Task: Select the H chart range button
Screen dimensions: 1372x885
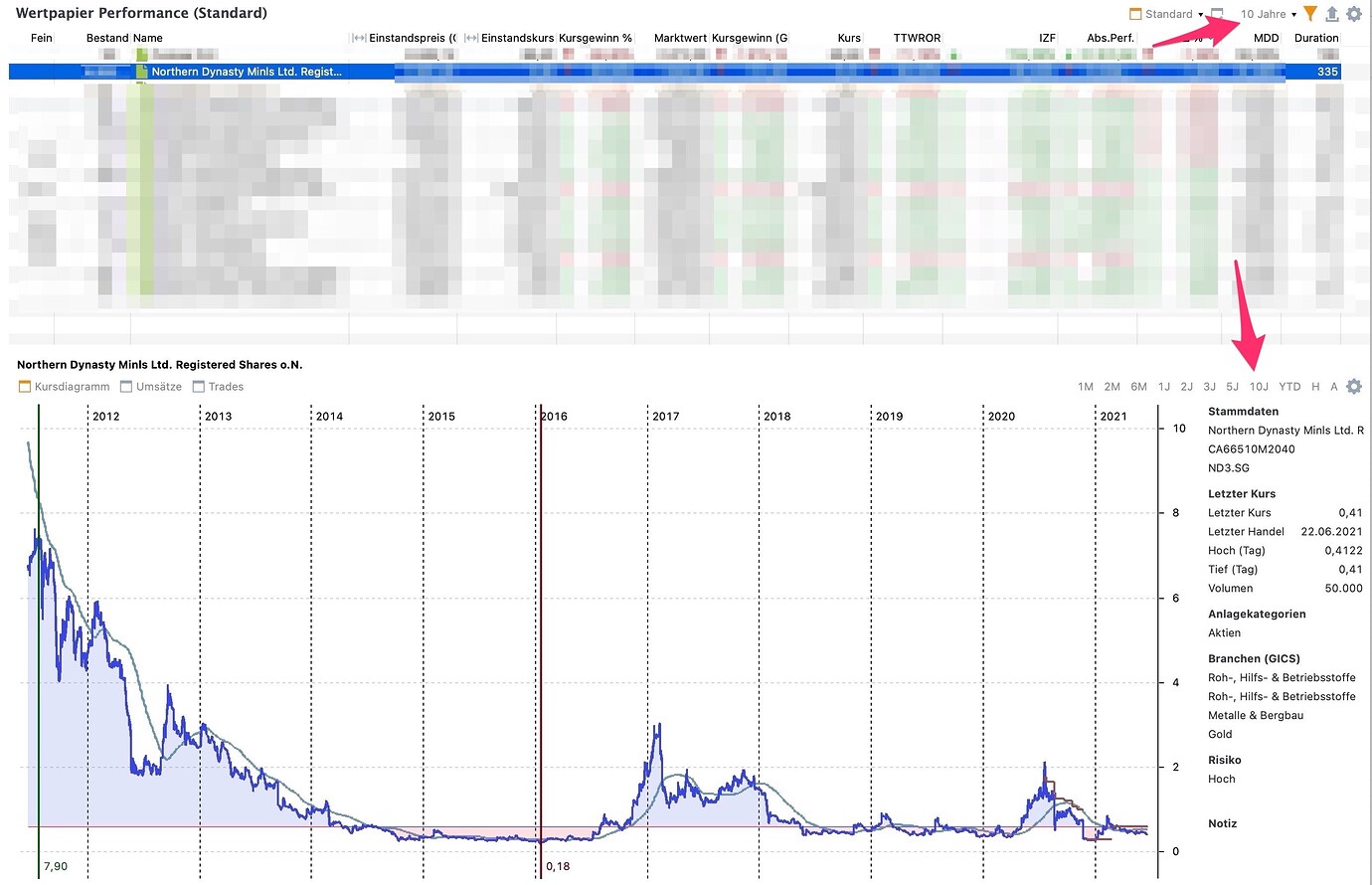Action: click(1315, 387)
